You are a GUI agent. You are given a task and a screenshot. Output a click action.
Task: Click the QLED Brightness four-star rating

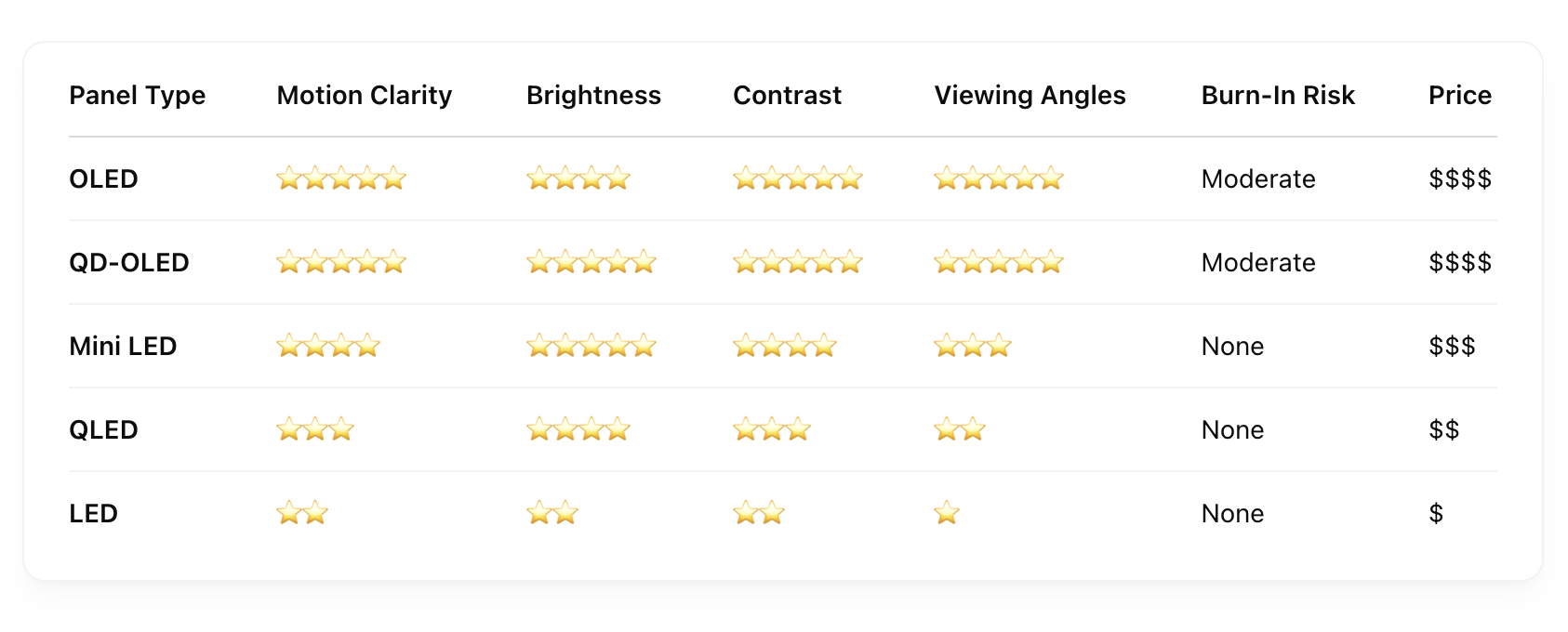click(578, 429)
